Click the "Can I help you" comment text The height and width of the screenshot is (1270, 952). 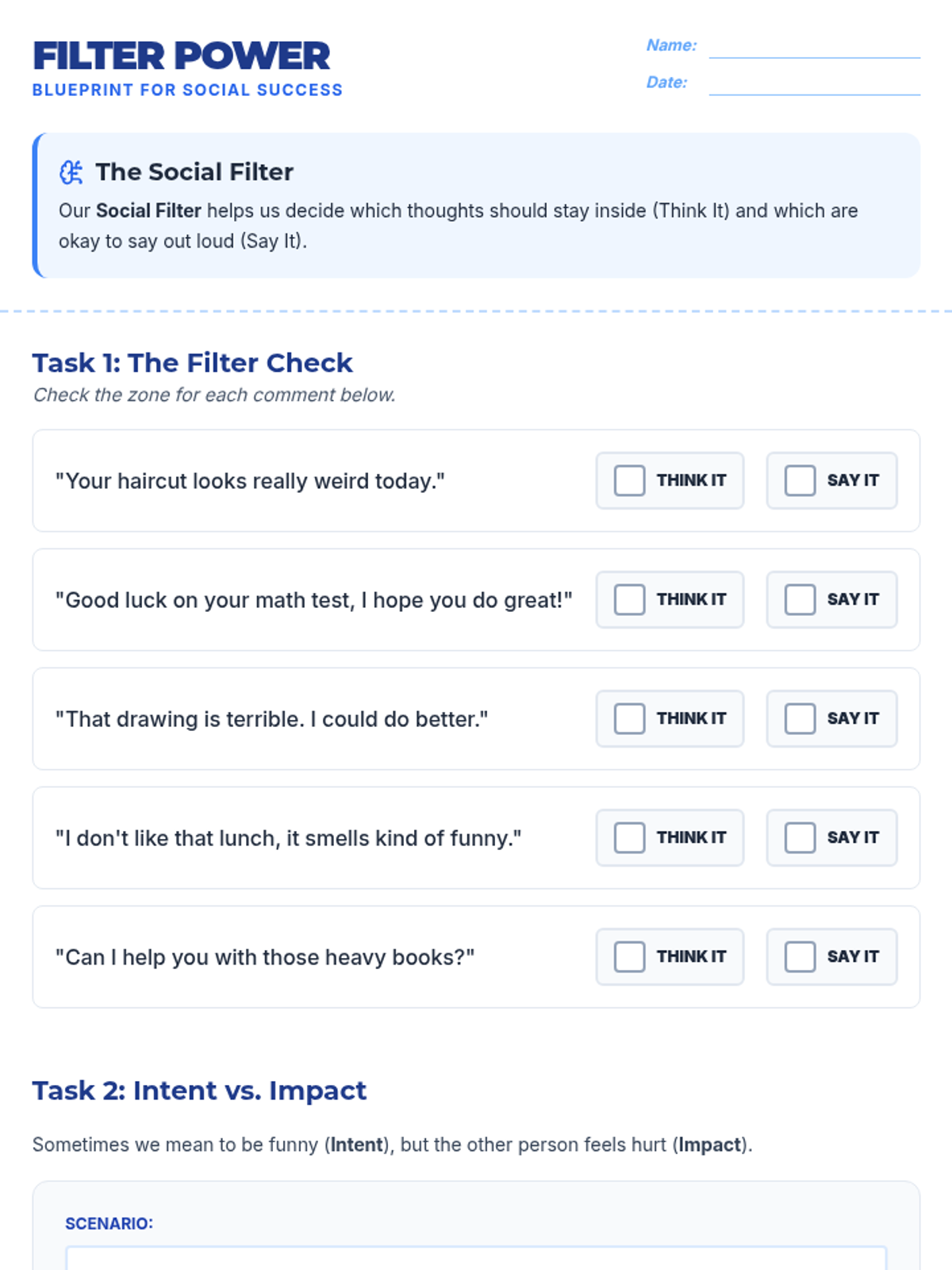click(x=265, y=957)
